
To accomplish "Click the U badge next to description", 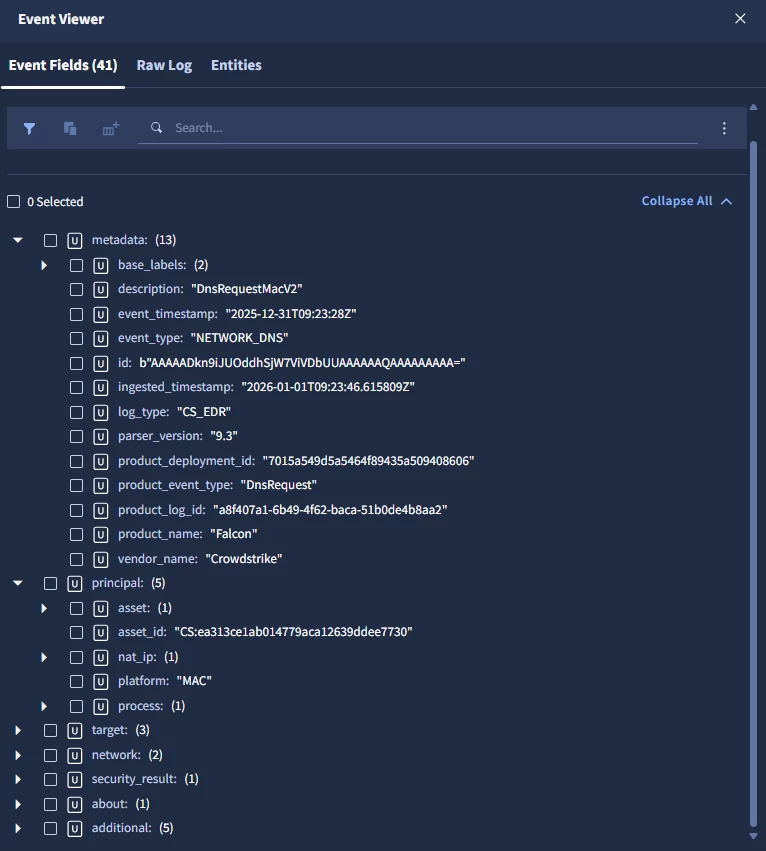I will (x=101, y=290).
